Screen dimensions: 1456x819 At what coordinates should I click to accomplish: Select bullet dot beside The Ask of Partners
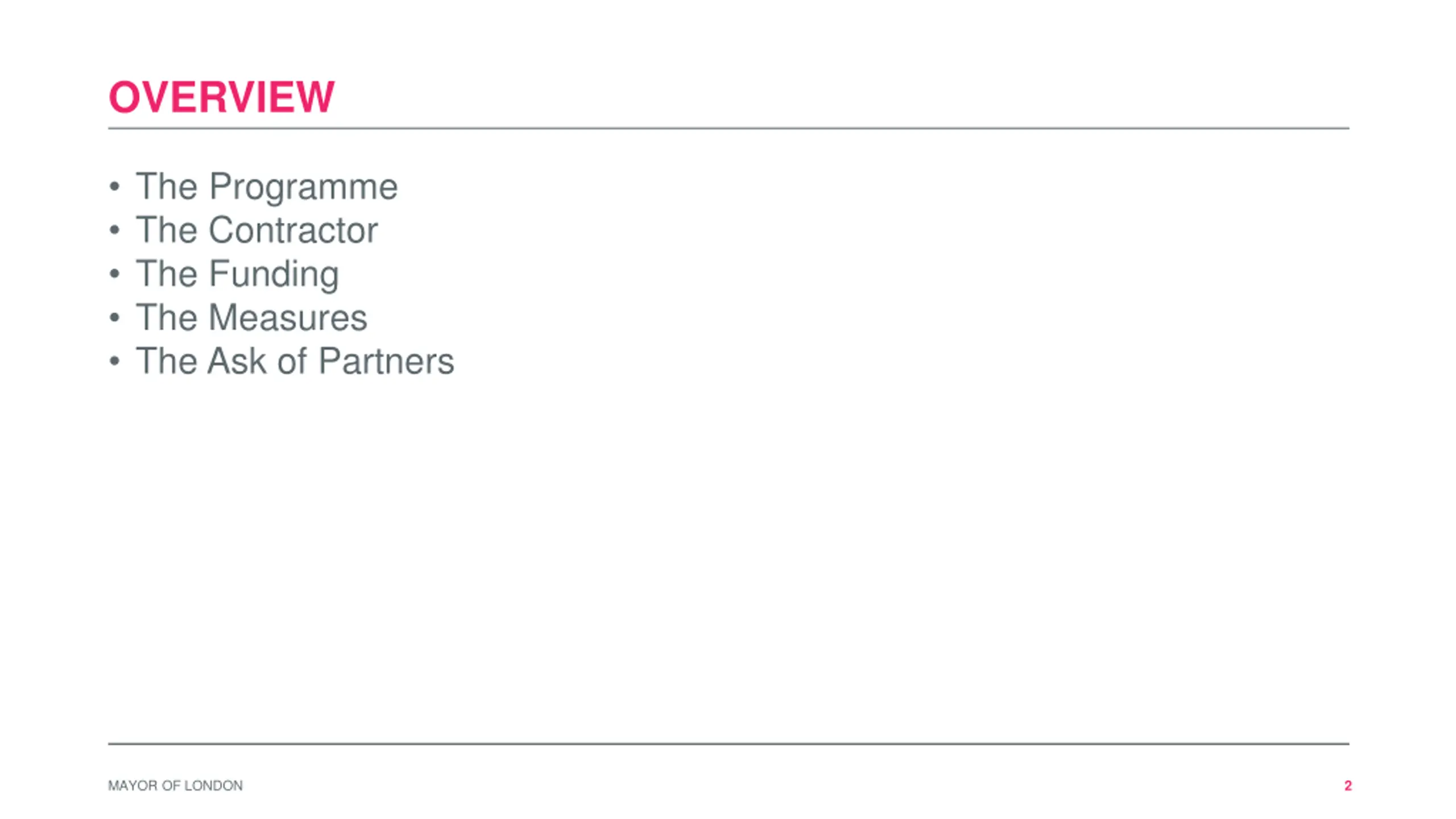pyautogui.click(x=114, y=361)
